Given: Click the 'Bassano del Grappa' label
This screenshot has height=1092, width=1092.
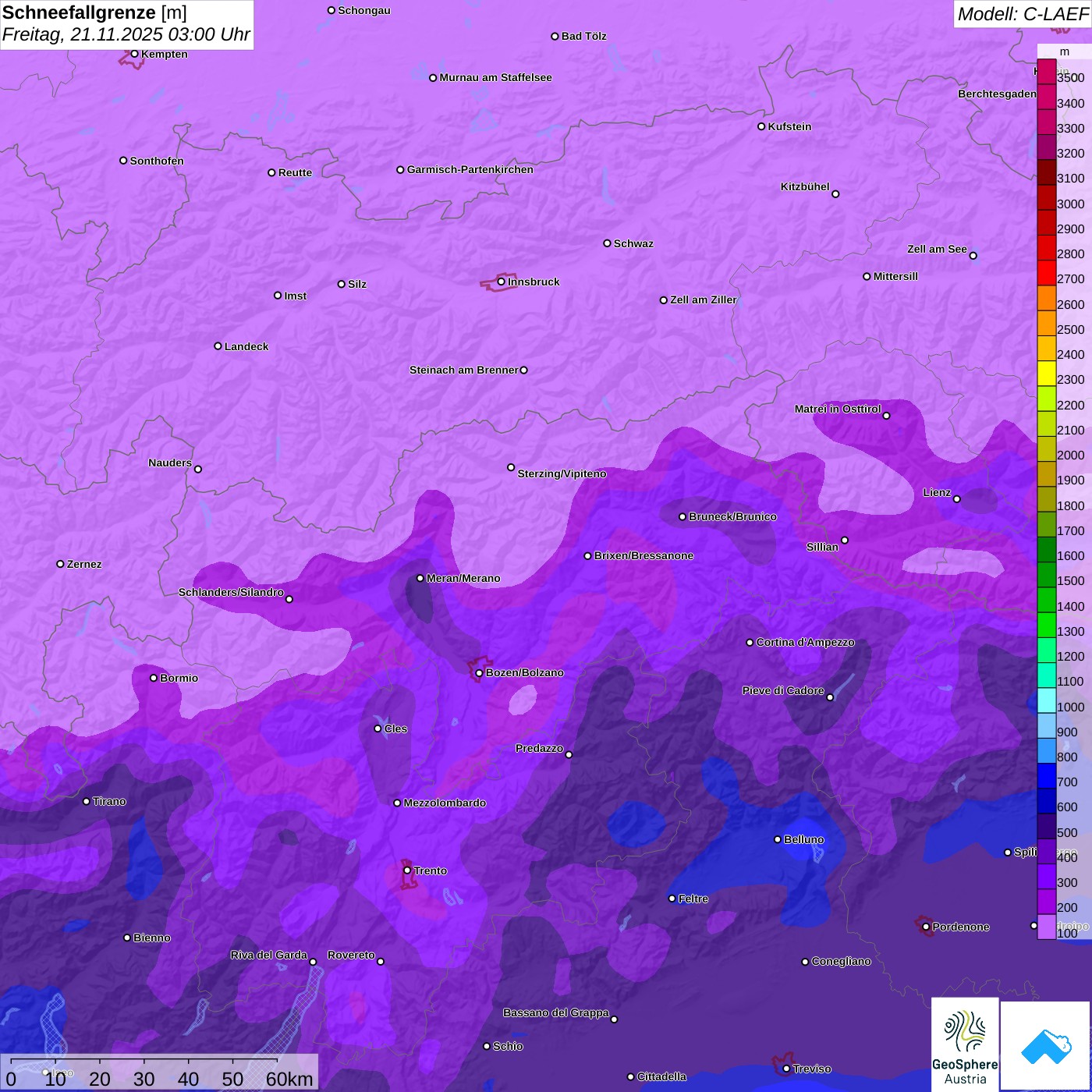Looking at the screenshot, I should [x=556, y=1012].
